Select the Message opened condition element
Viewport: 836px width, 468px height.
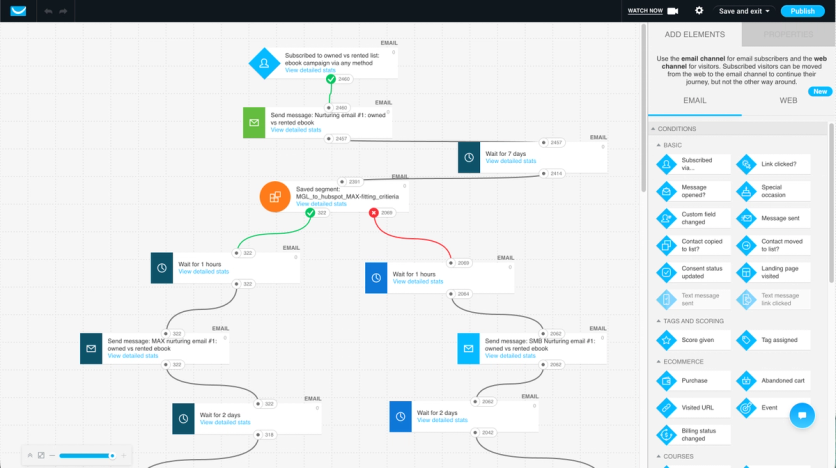click(693, 191)
